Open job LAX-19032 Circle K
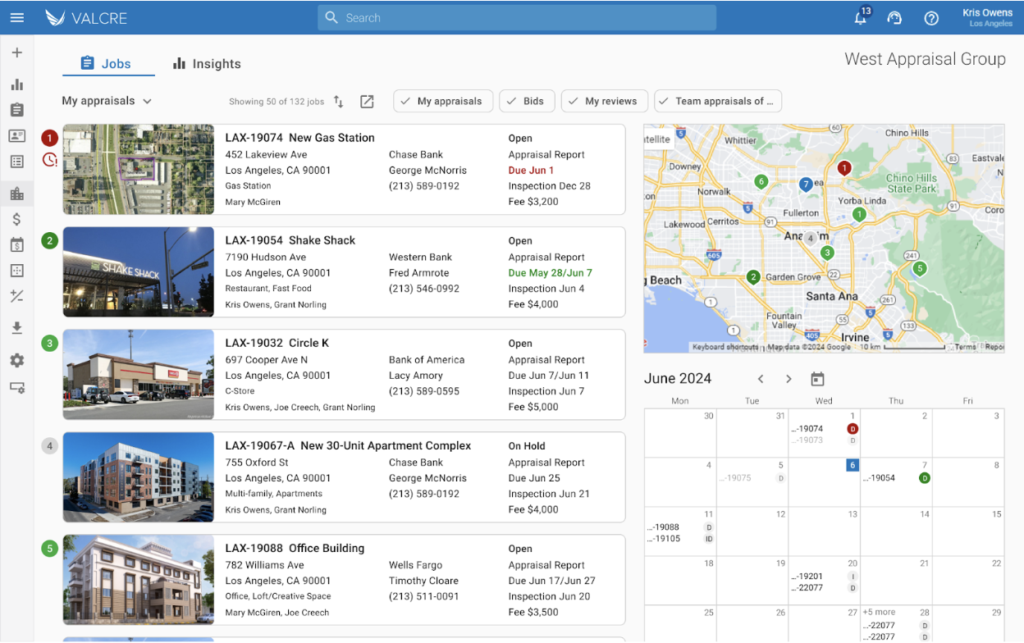The width and height of the screenshot is (1024, 643). 344,374
